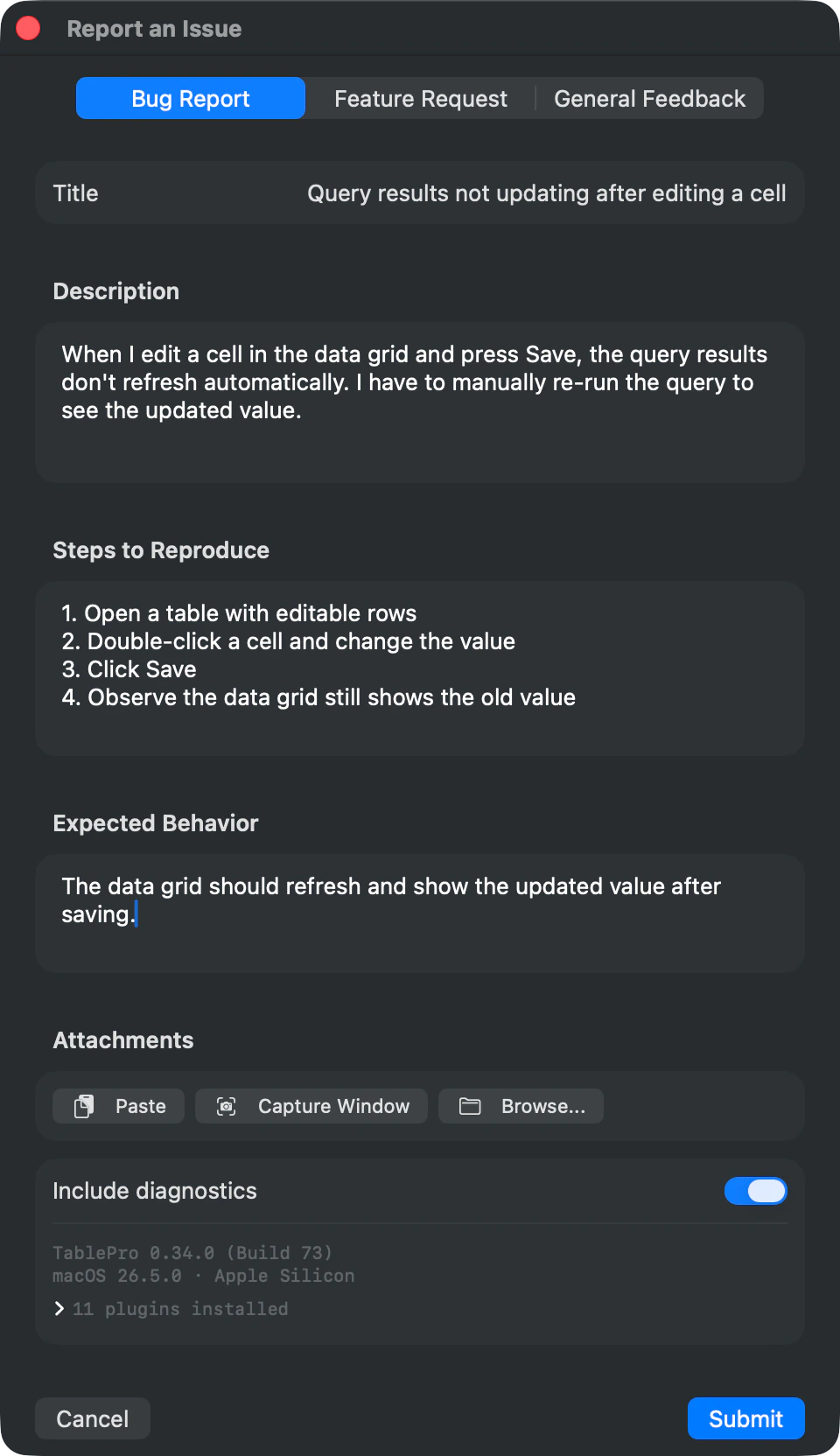Select the Bug Report tab

(x=190, y=98)
